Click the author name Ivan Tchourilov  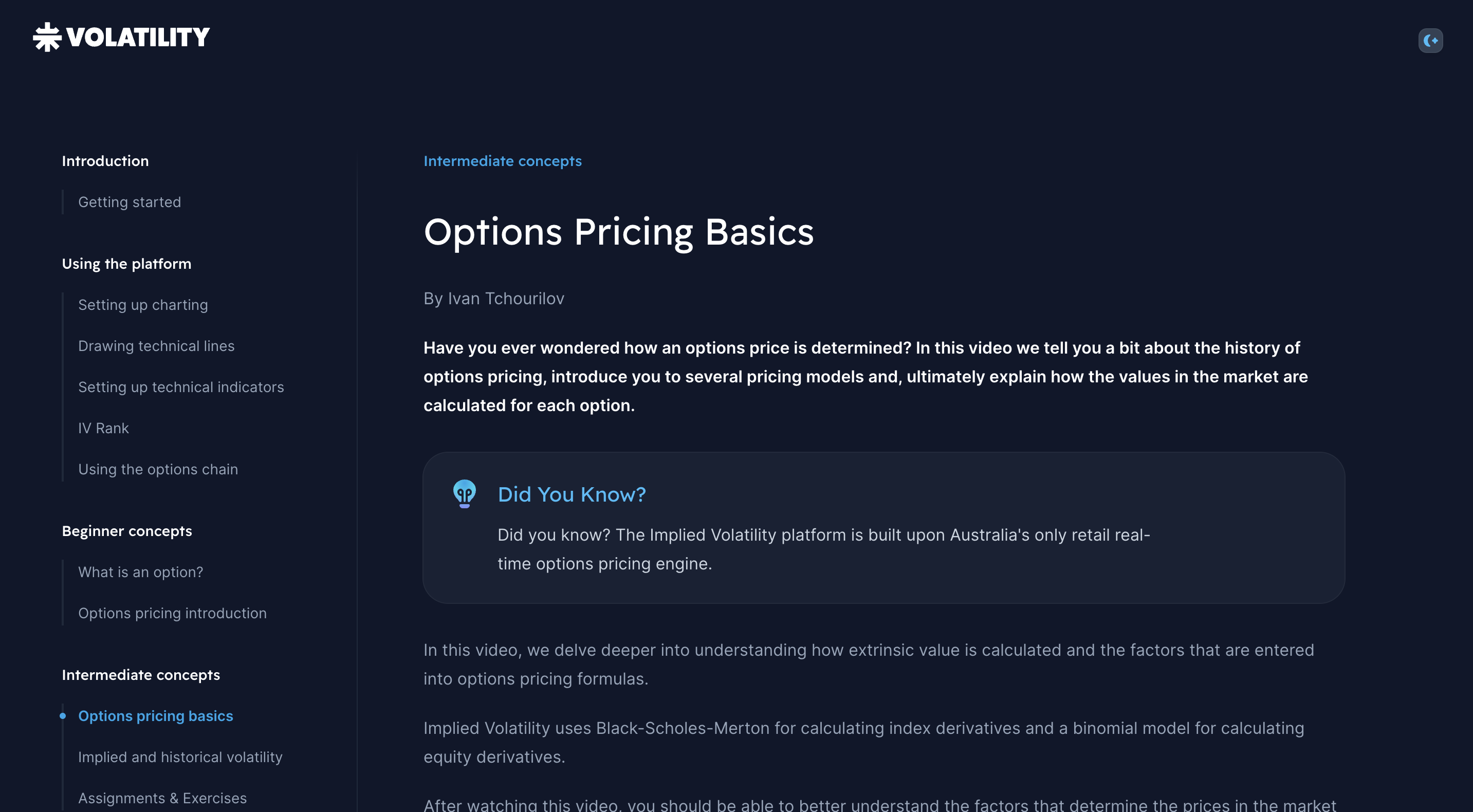pos(506,298)
